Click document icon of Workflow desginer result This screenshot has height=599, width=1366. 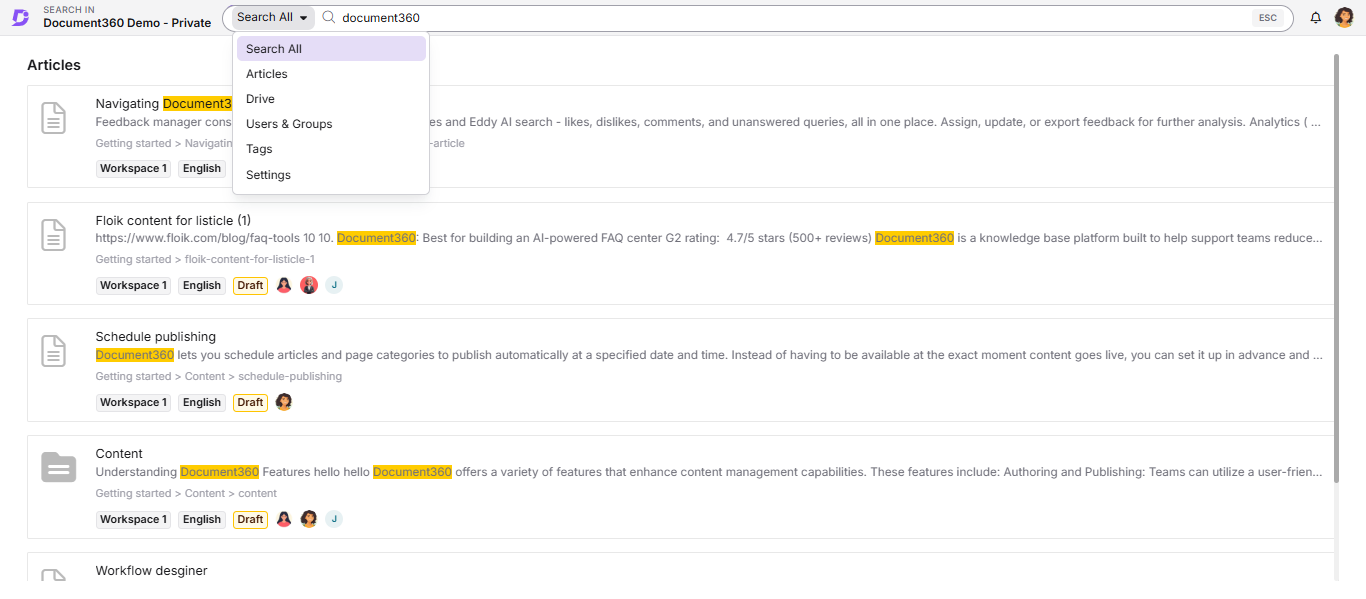click(53, 575)
